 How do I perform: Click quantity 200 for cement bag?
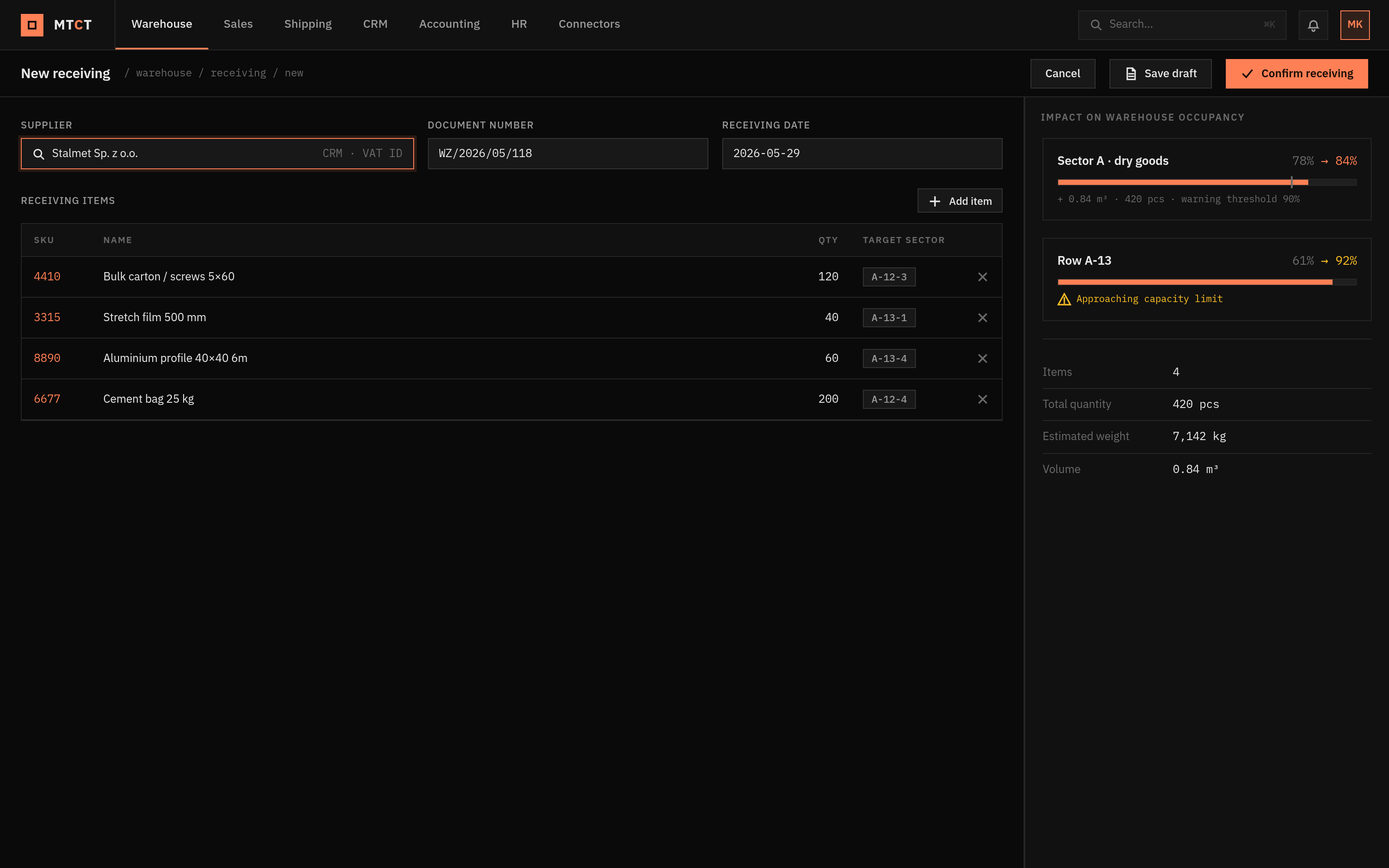tap(828, 399)
